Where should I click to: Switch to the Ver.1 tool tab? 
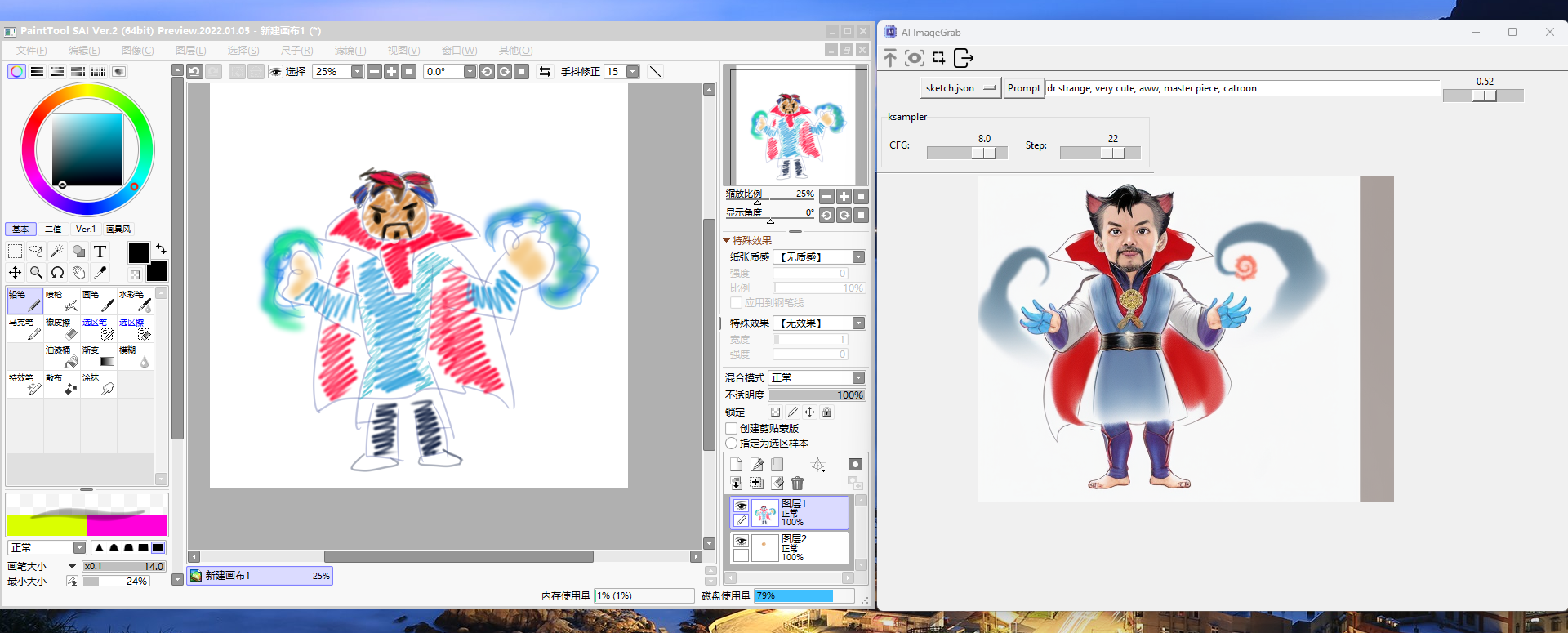tap(86, 230)
